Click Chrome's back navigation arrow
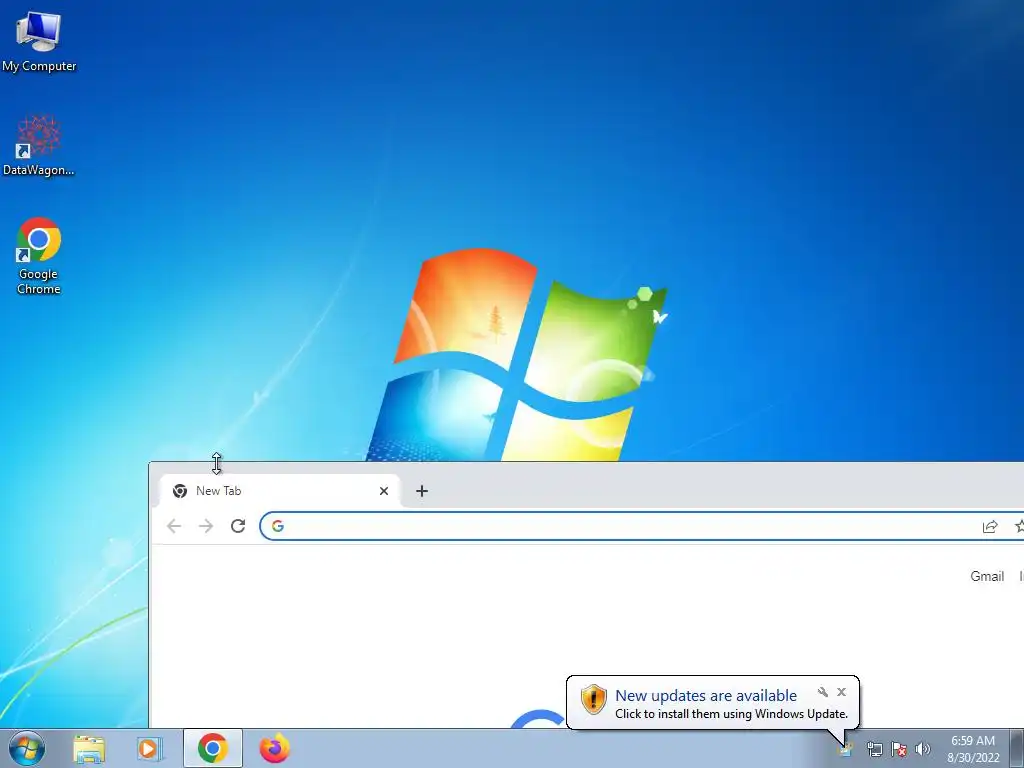1024x768 pixels. [174, 526]
